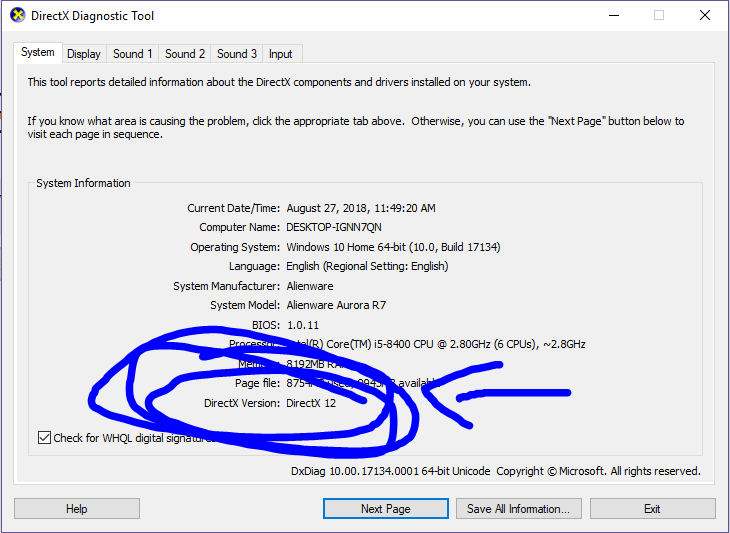
Task: Click the Language label
Action: 254,266
